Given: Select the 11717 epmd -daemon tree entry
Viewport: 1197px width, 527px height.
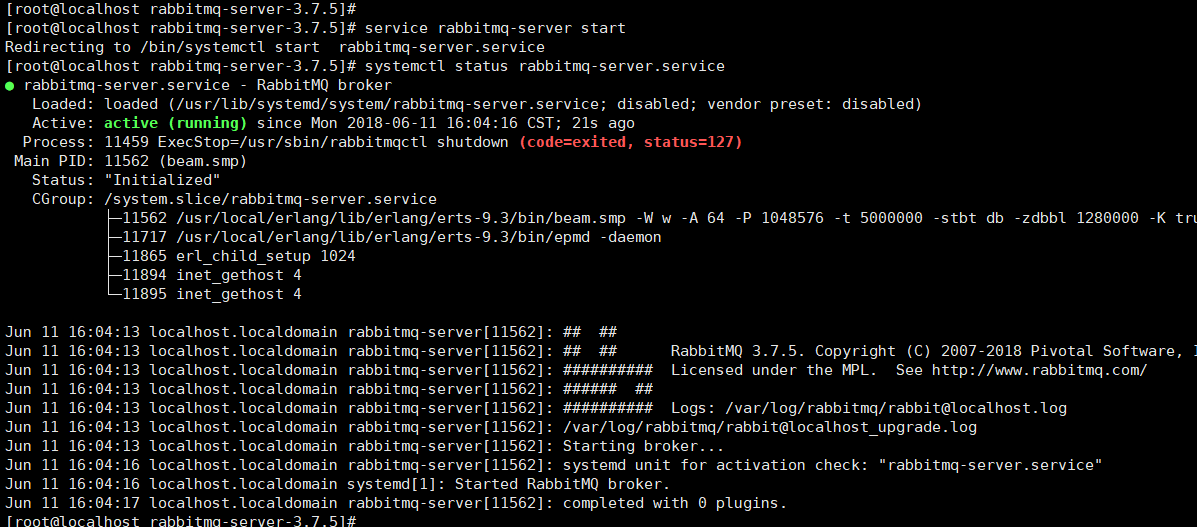Looking at the screenshot, I should point(390,237).
